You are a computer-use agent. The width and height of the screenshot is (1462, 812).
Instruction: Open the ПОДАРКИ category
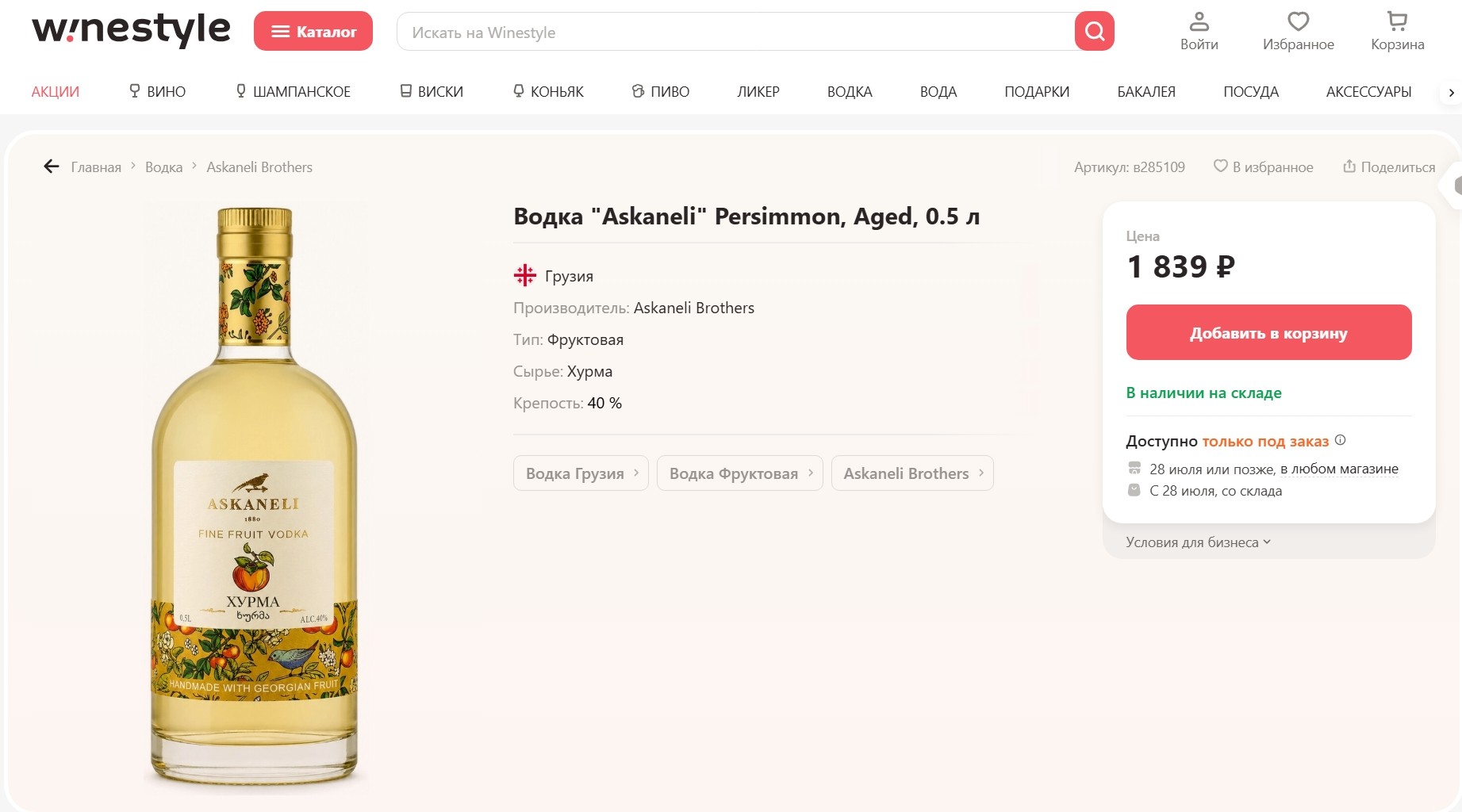click(x=1037, y=92)
